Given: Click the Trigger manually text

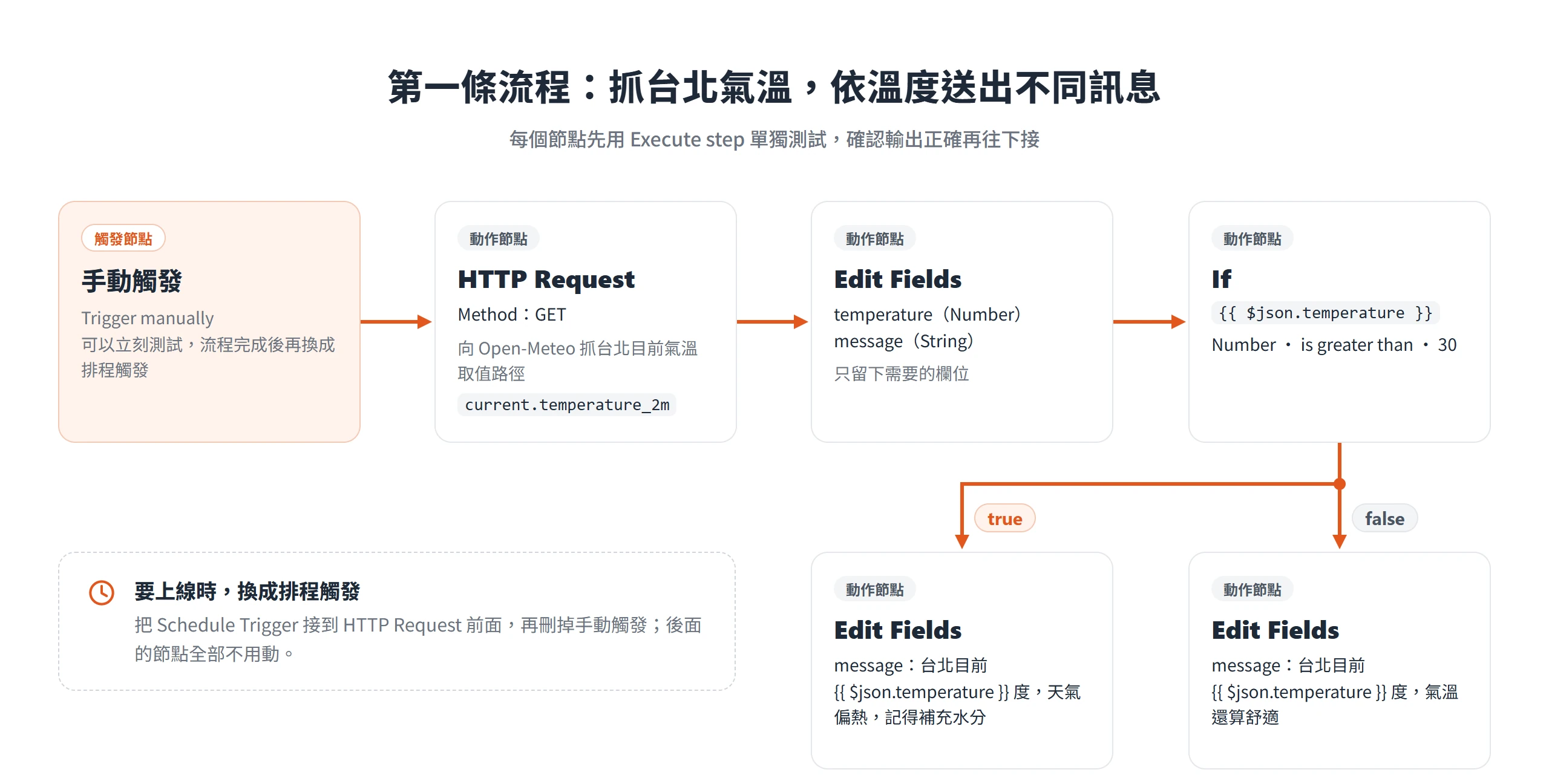Looking at the screenshot, I should click(x=148, y=318).
